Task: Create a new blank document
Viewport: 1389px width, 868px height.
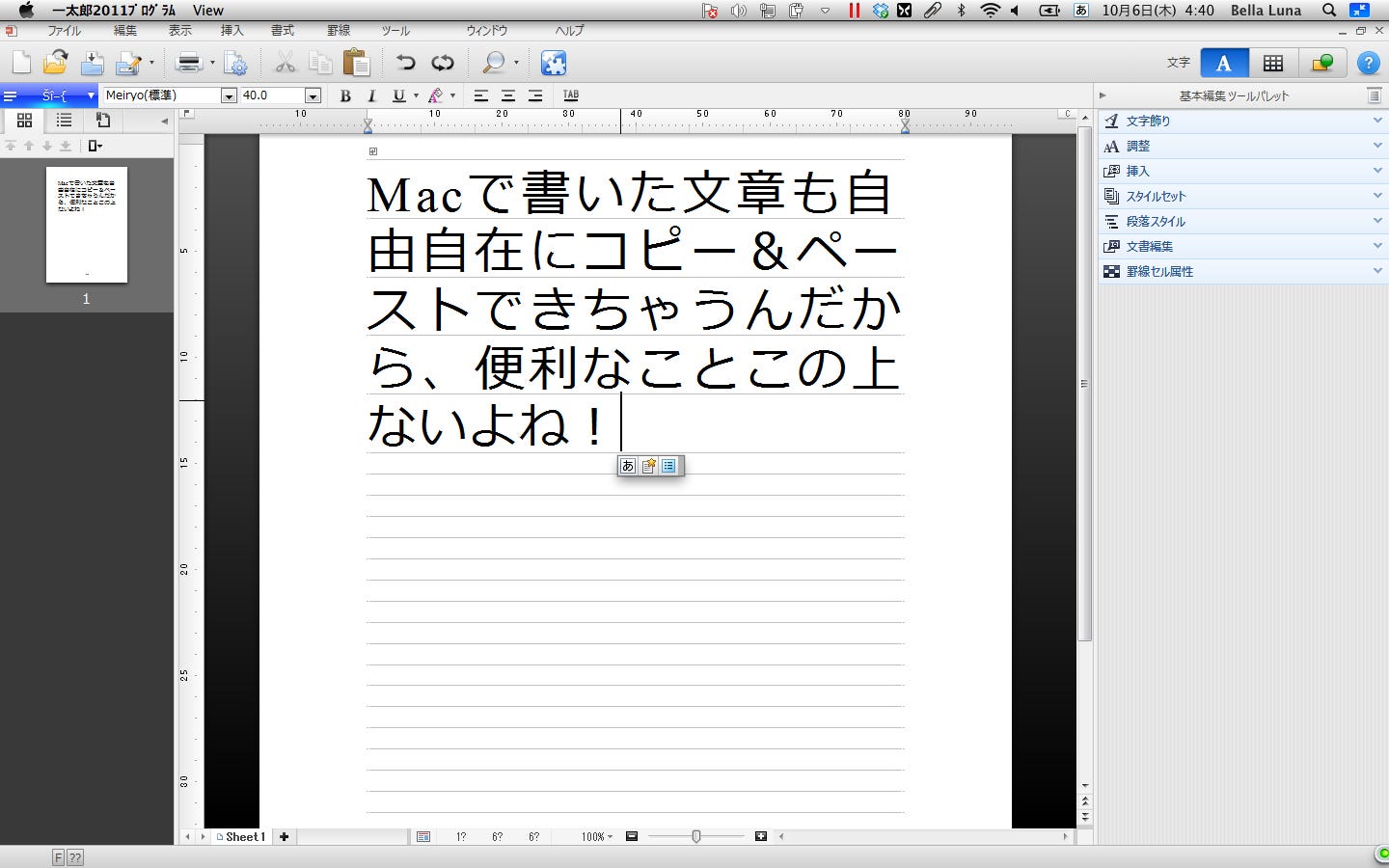Action: (x=21, y=63)
